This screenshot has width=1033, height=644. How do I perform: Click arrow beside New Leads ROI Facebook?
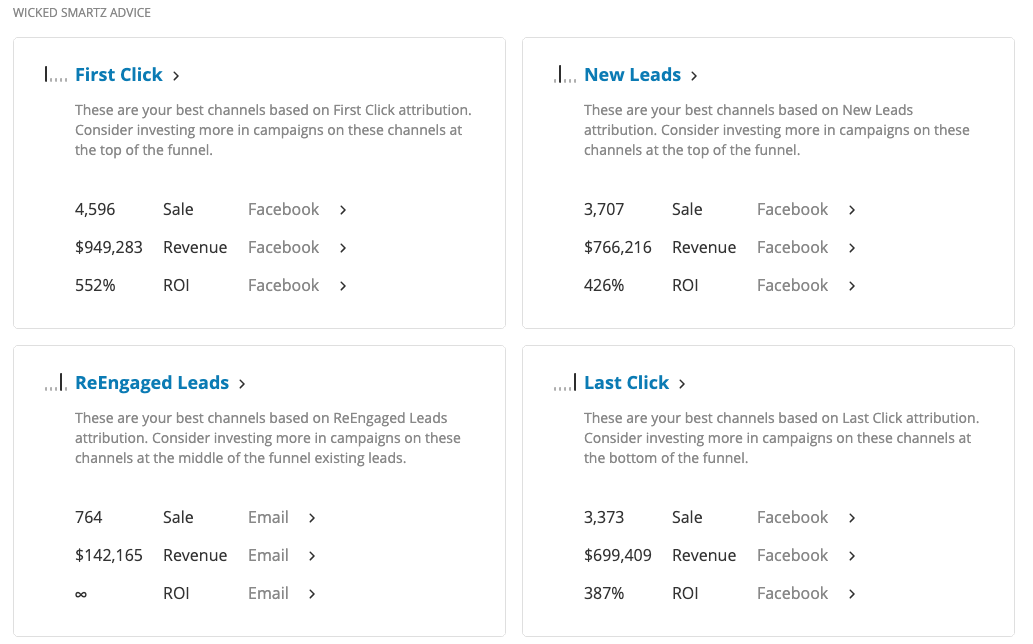click(852, 286)
